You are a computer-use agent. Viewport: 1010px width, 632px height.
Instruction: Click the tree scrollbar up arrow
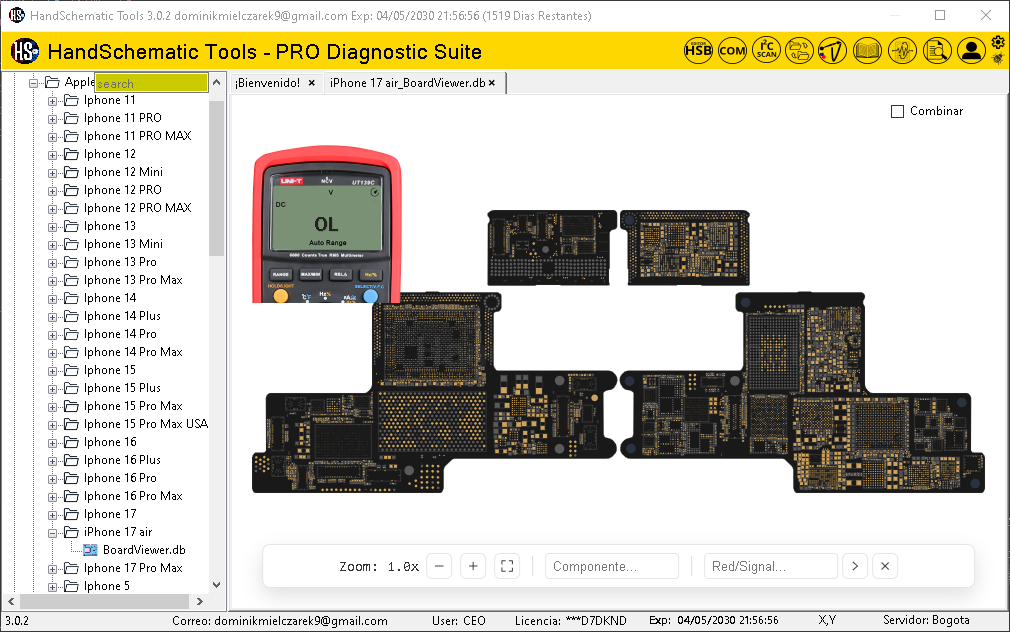click(216, 82)
